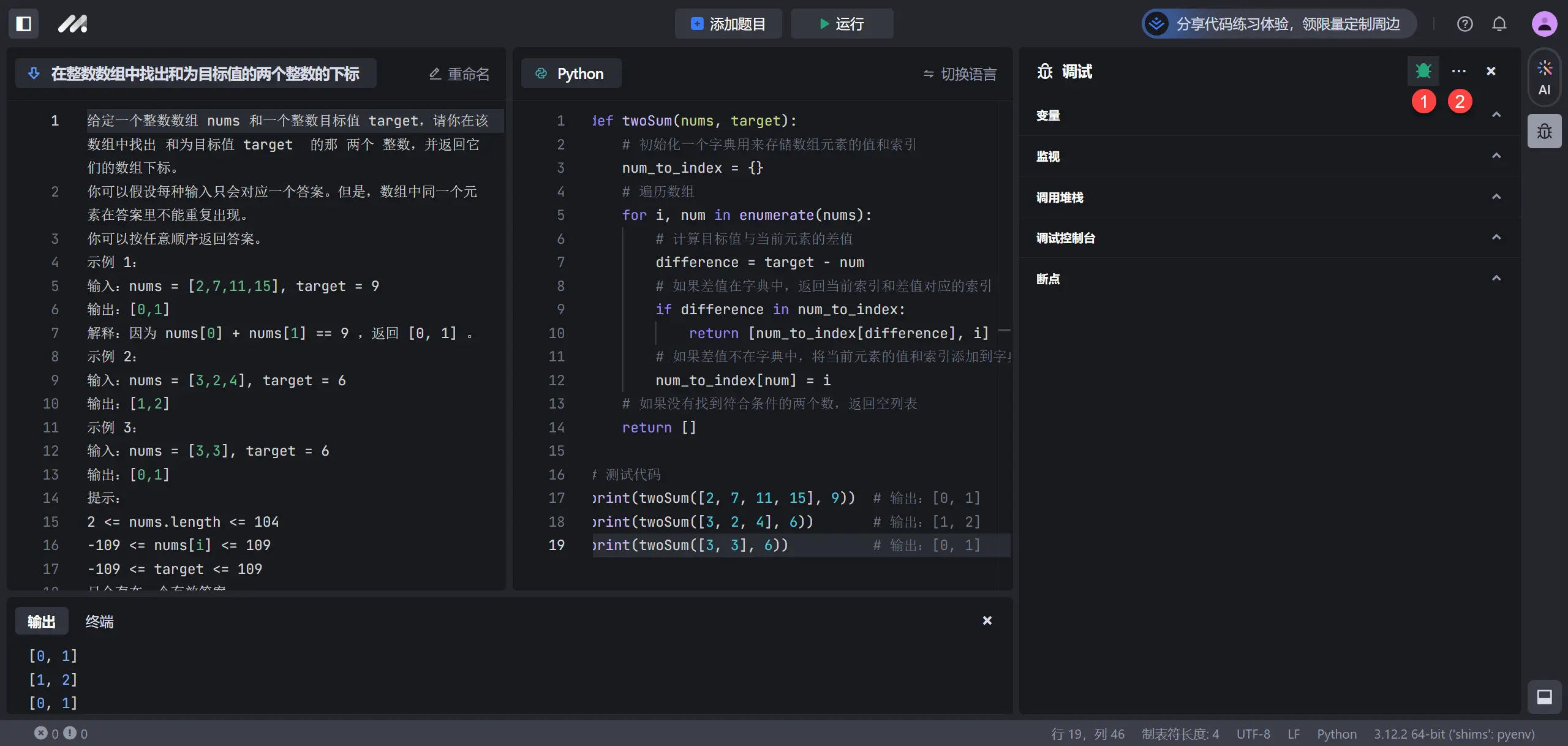The image size is (1568, 746).
Task: Click the green play icon in 运行
Action: [x=824, y=24]
